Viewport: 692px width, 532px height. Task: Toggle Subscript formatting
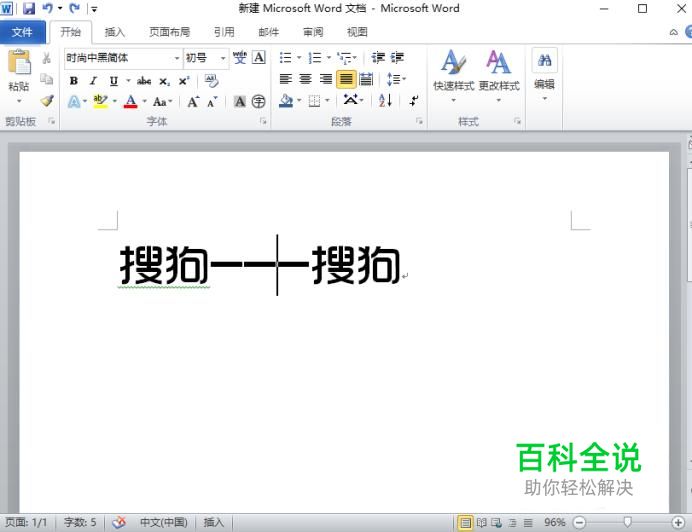164,81
